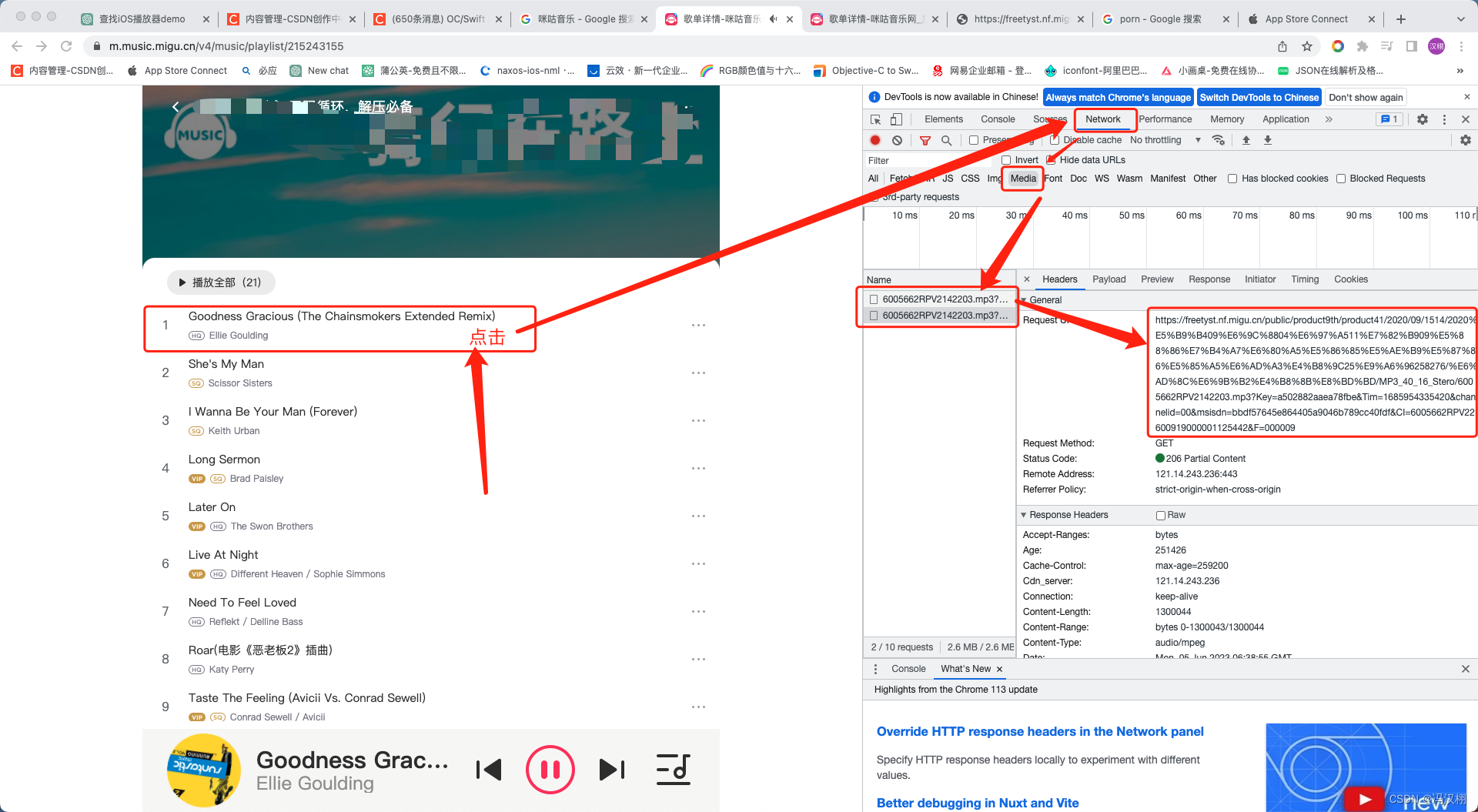Open Override HTTP response headers link
This screenshot has width=1478, height=812.
point(1040,732)
